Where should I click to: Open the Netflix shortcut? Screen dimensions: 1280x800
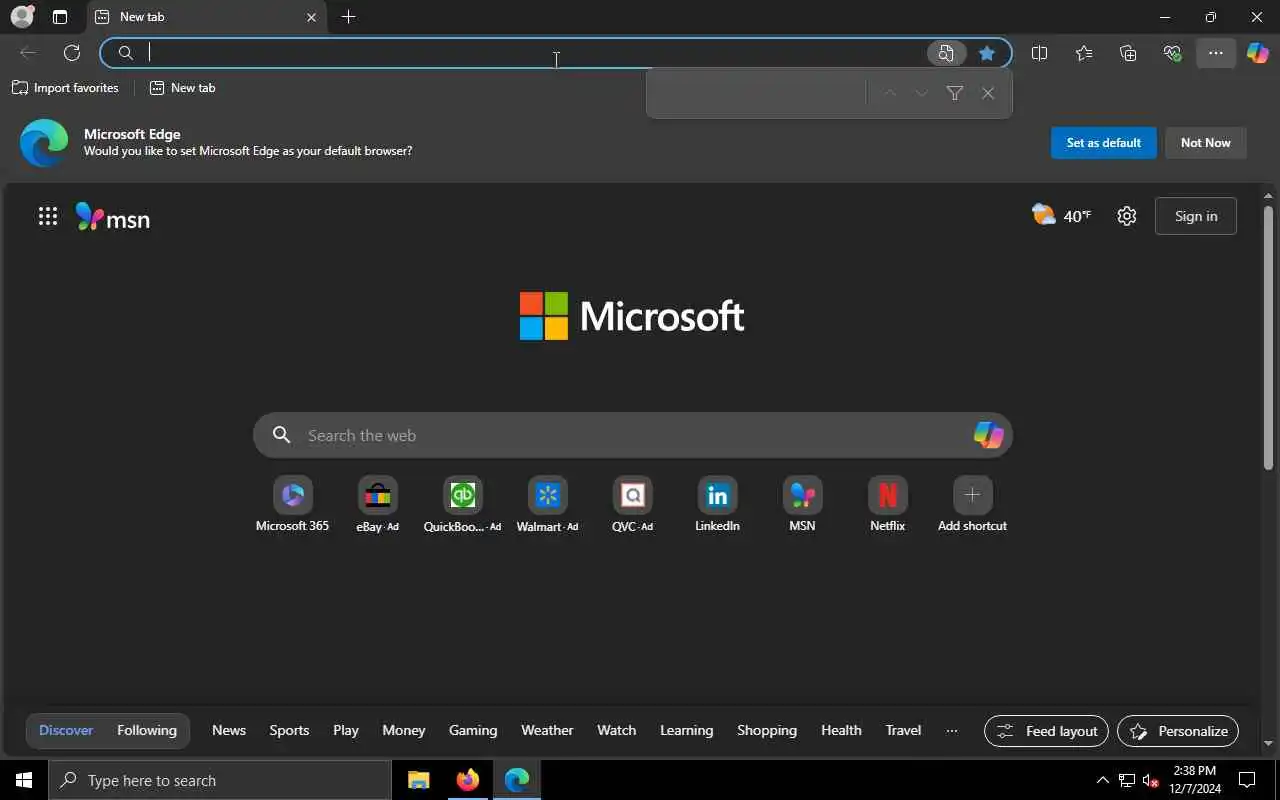tap(887, 504)
